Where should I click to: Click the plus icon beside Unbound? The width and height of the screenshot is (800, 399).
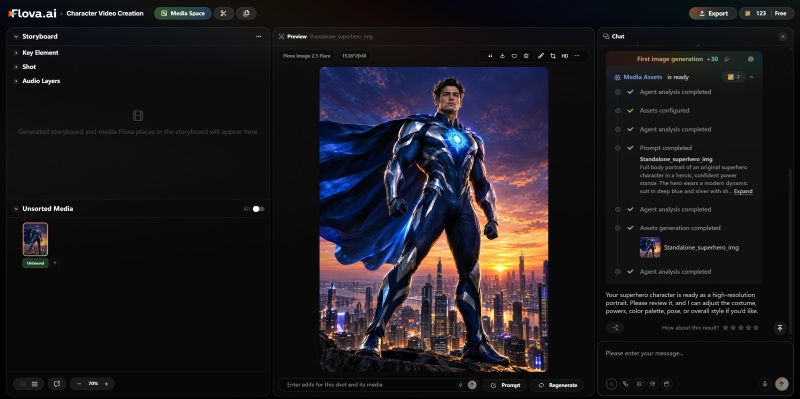55,263
